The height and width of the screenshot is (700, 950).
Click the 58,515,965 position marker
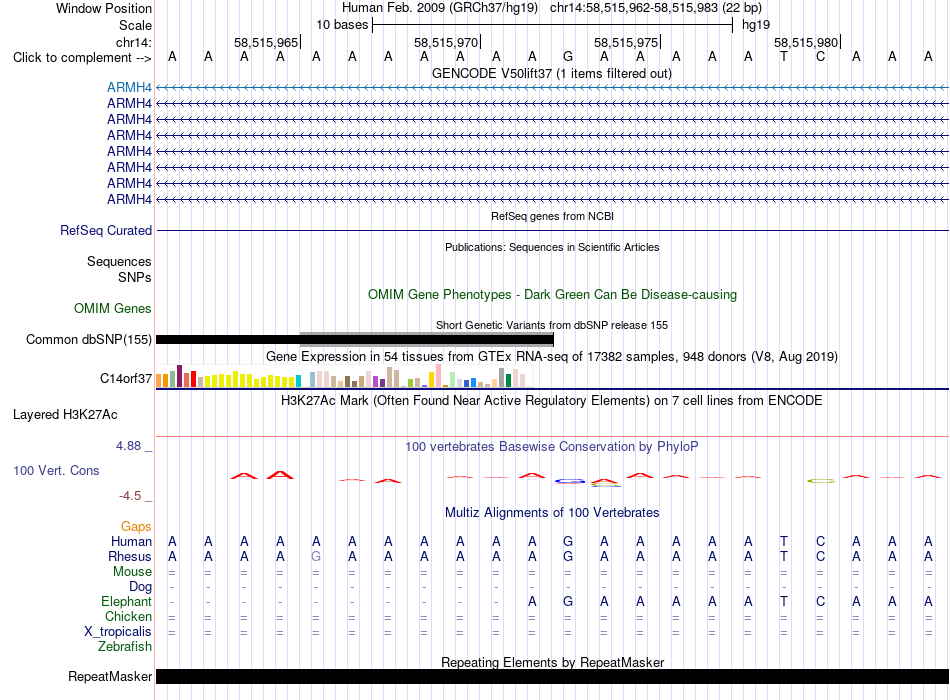(x=267, y=42)
